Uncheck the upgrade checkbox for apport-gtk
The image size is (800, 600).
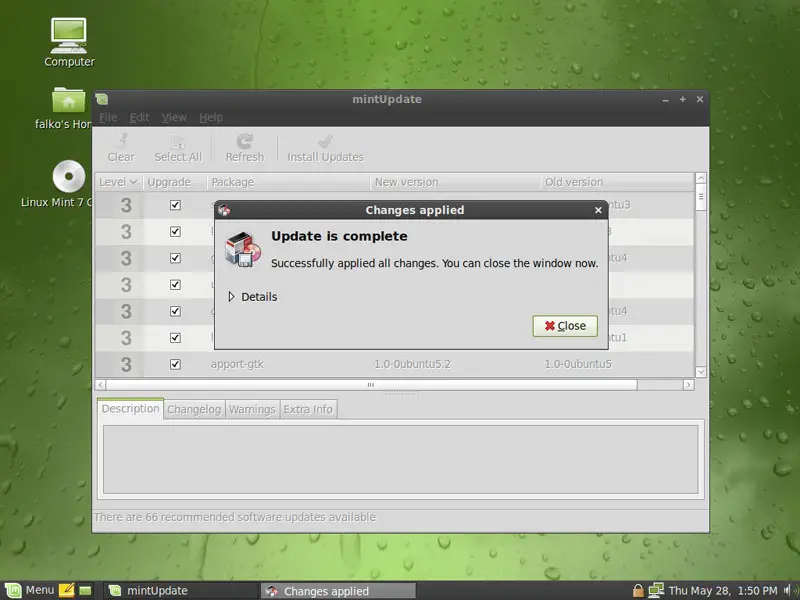click(x=175, y=364)
